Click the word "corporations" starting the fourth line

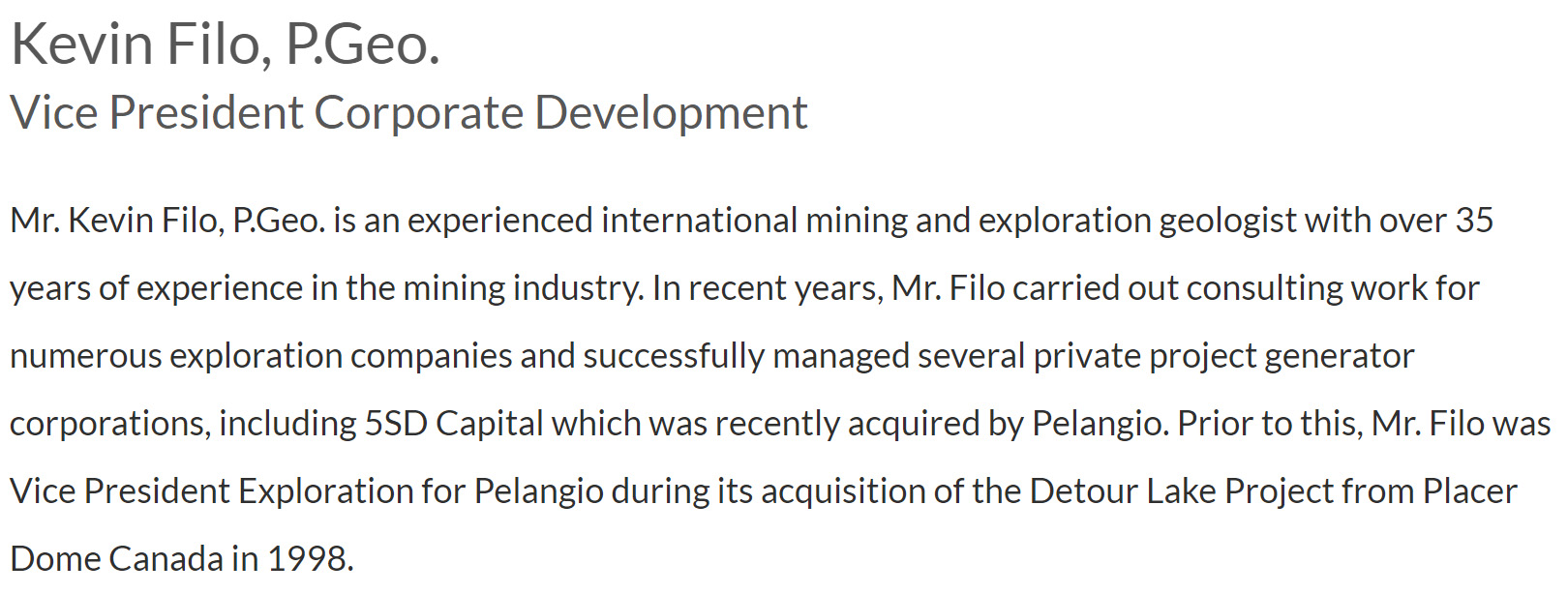tap(107, 425)
